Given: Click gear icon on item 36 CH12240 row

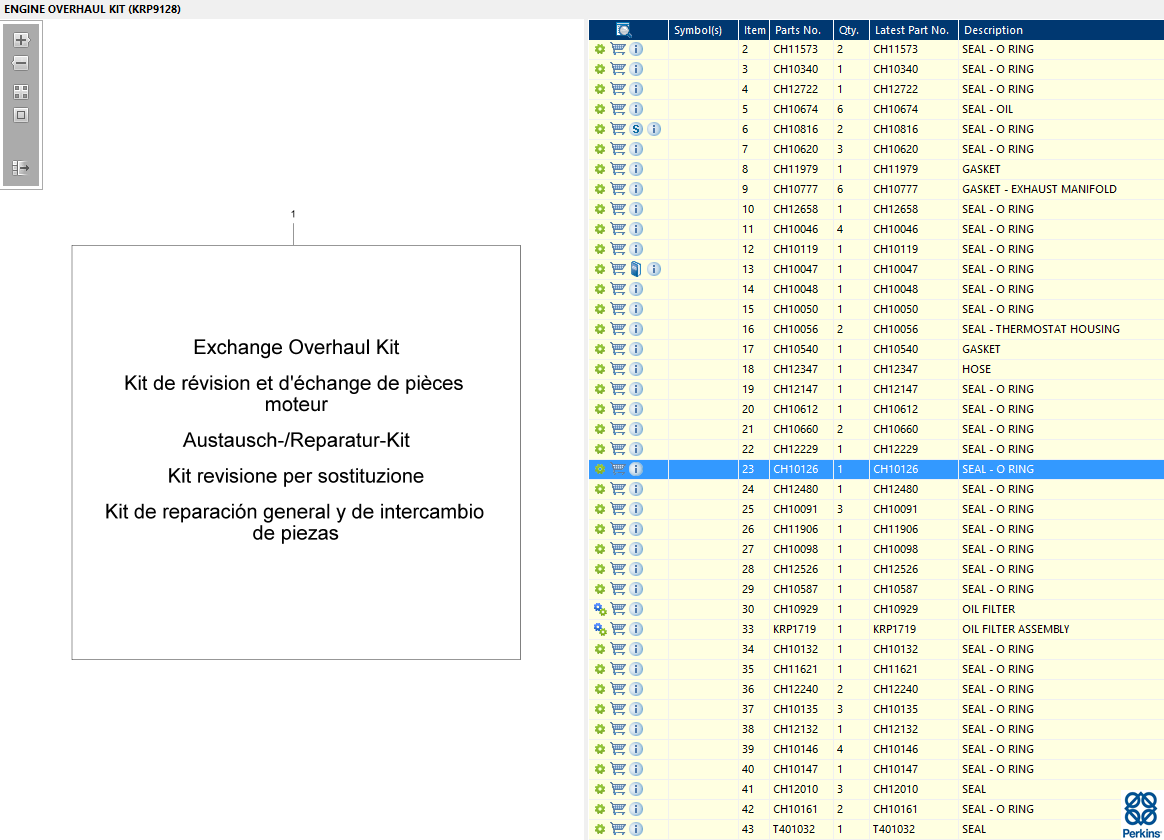Looking at the screenshot, I should [600, 689].
